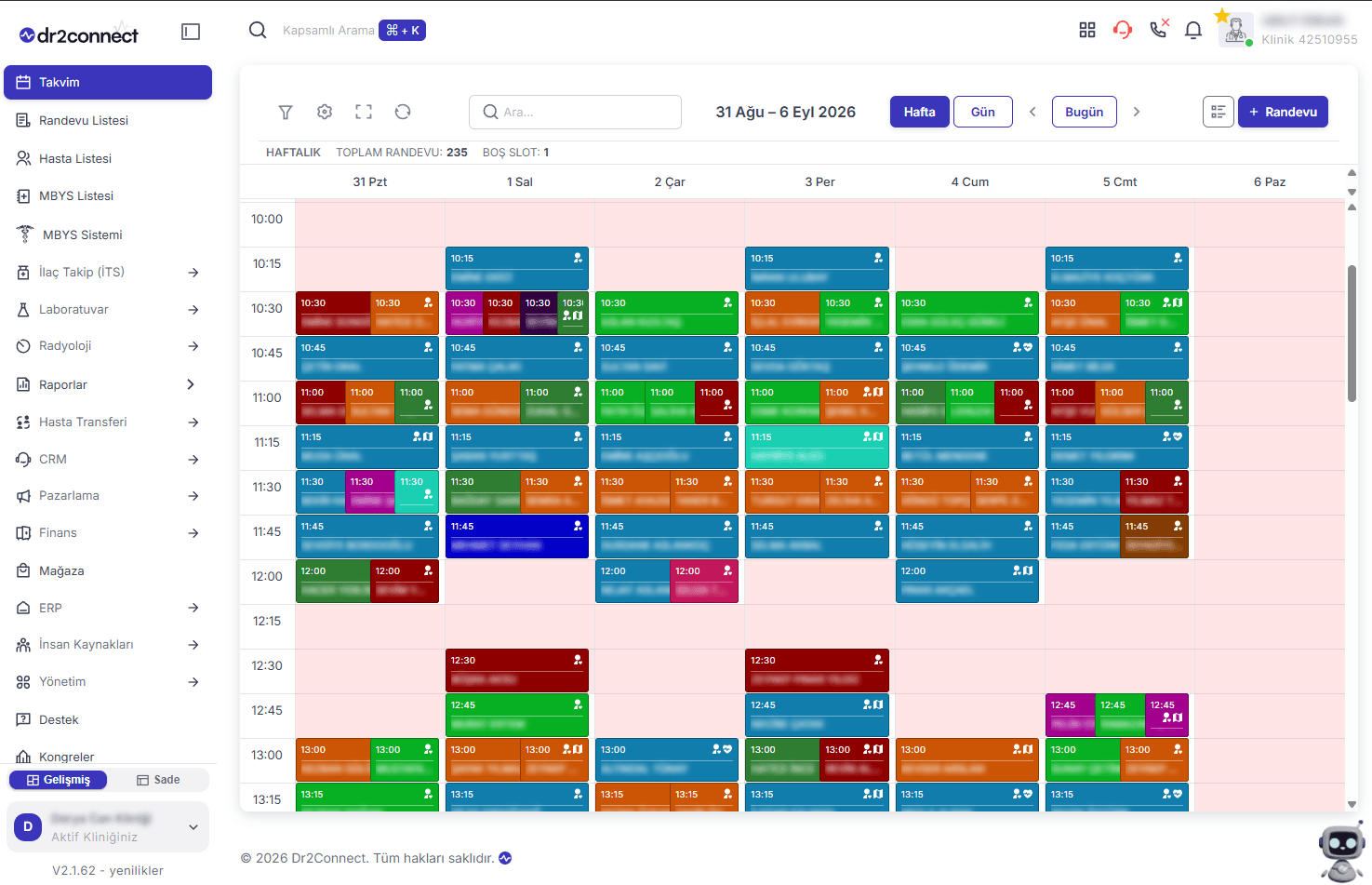Click the Radyoloji icon

(x=24, y=346)
